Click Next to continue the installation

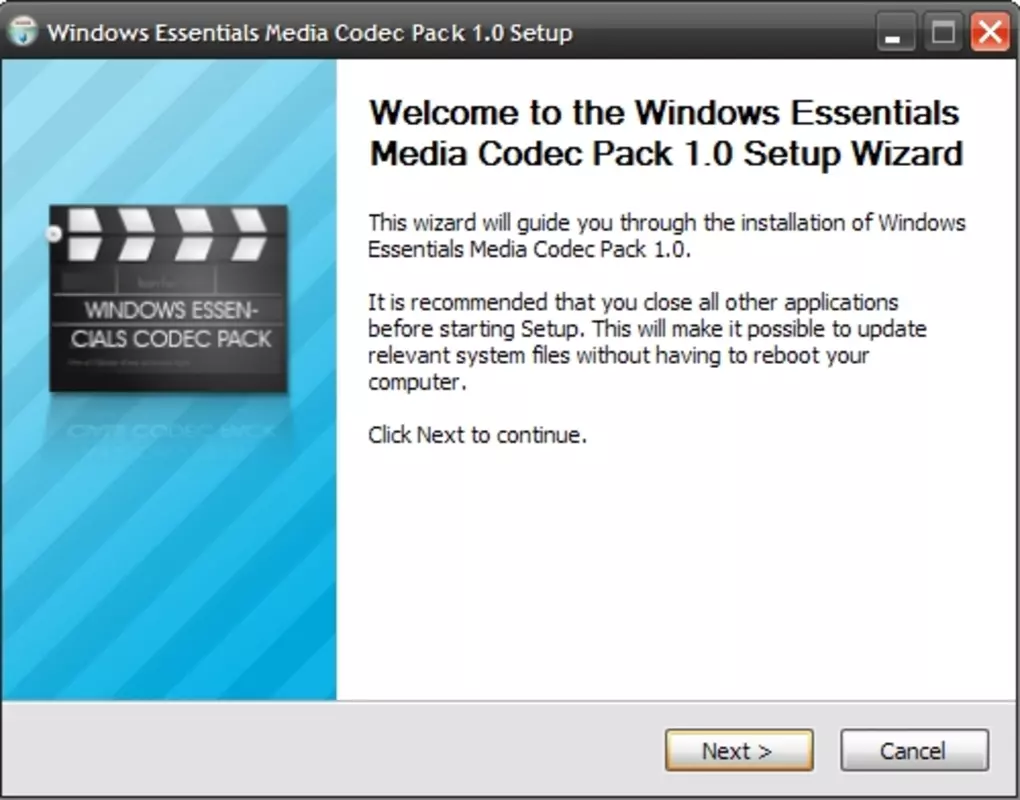pyautogui.click(x=739, y=751)
